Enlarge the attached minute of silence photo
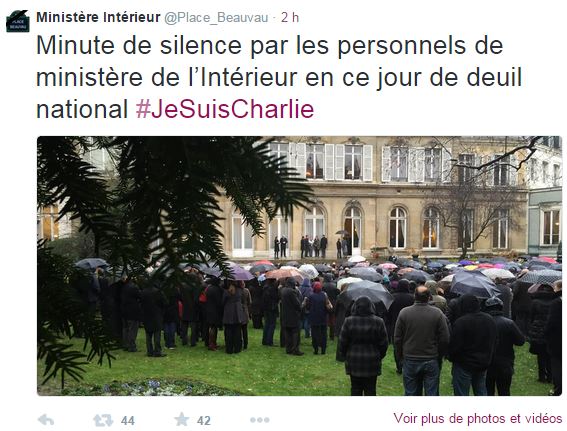This screenshot has height=431, width=567. 299,266
